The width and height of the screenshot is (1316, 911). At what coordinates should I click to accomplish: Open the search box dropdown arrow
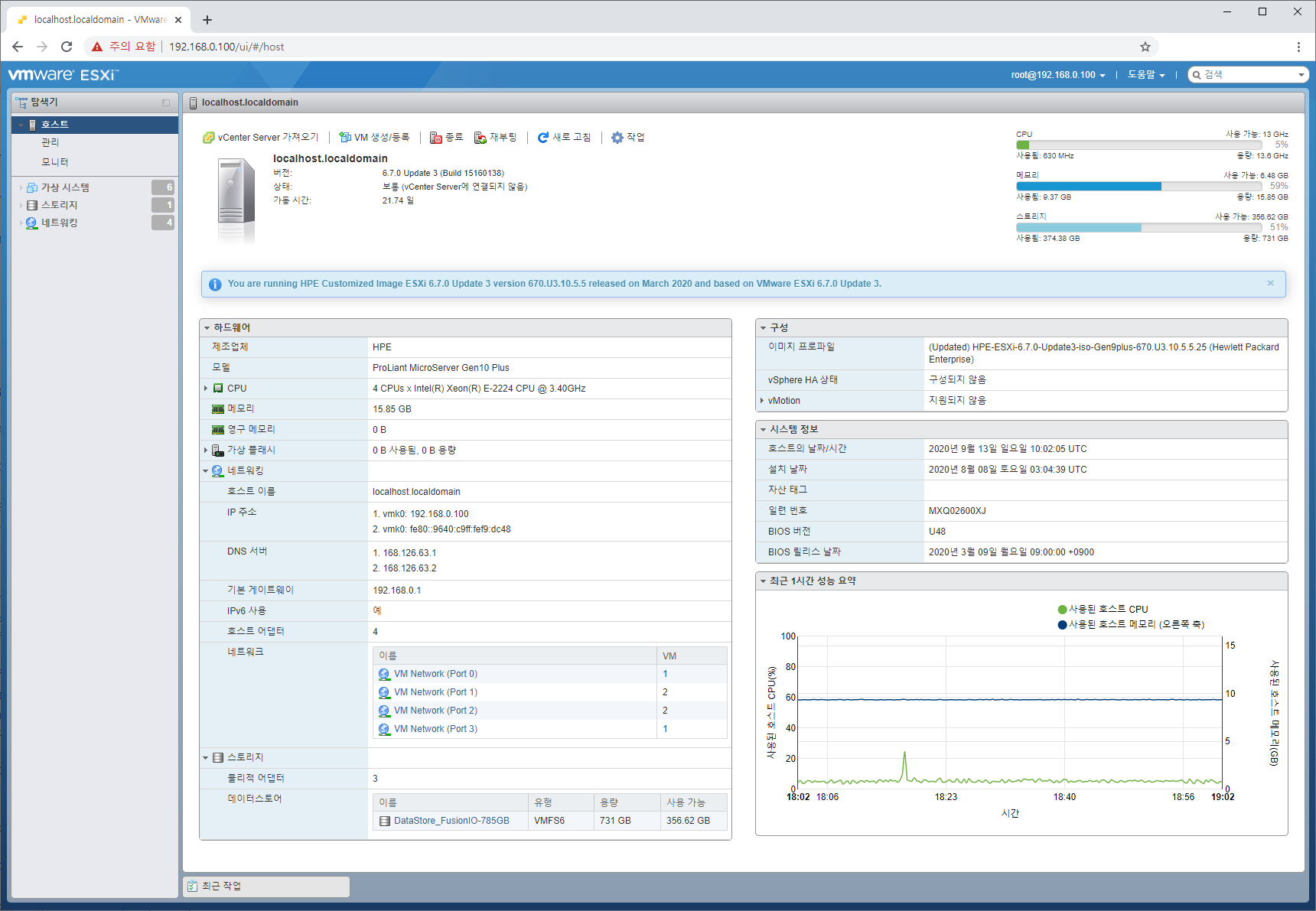coord(1301,75)
